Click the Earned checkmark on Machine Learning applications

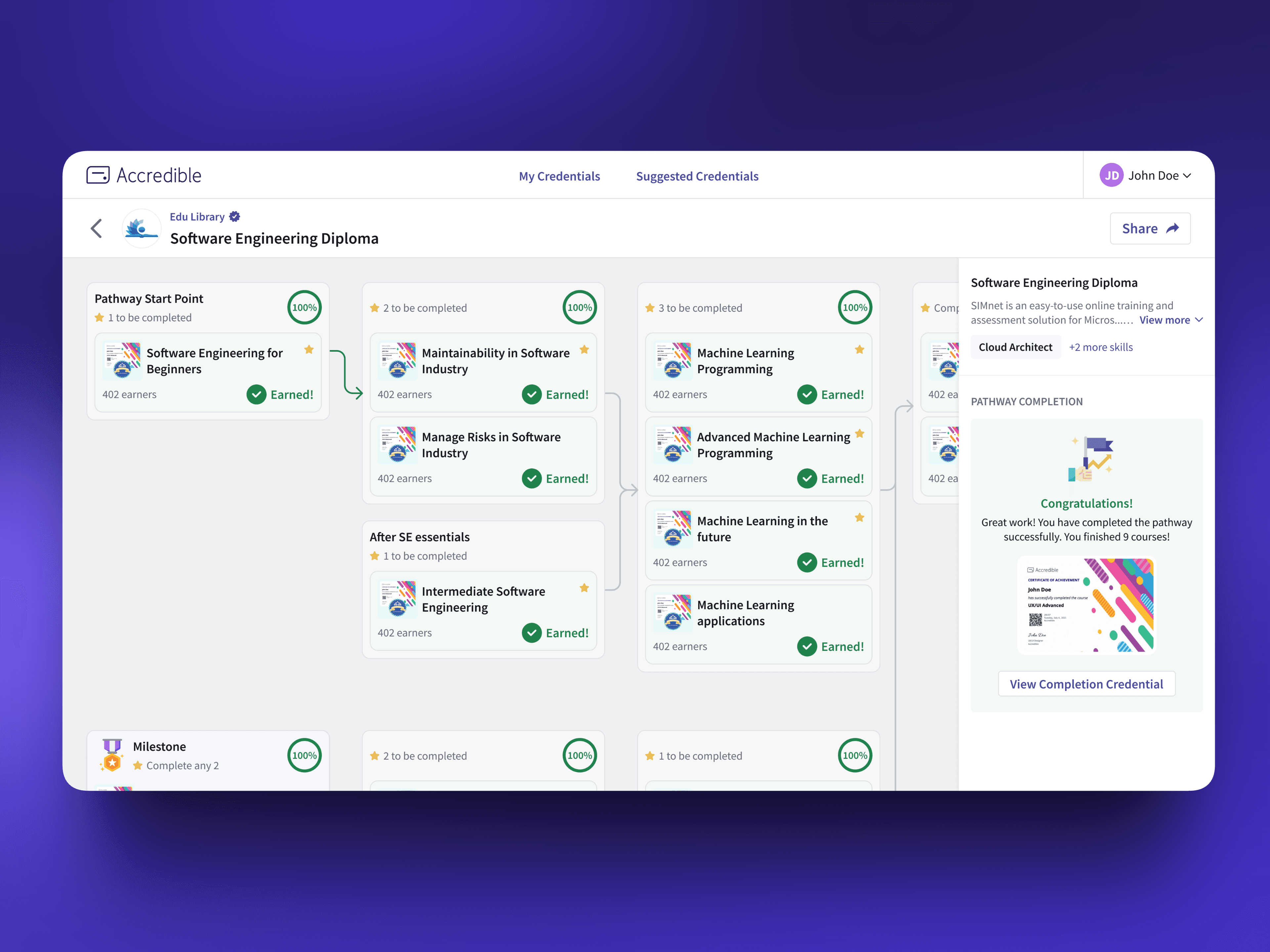point(807,647)
